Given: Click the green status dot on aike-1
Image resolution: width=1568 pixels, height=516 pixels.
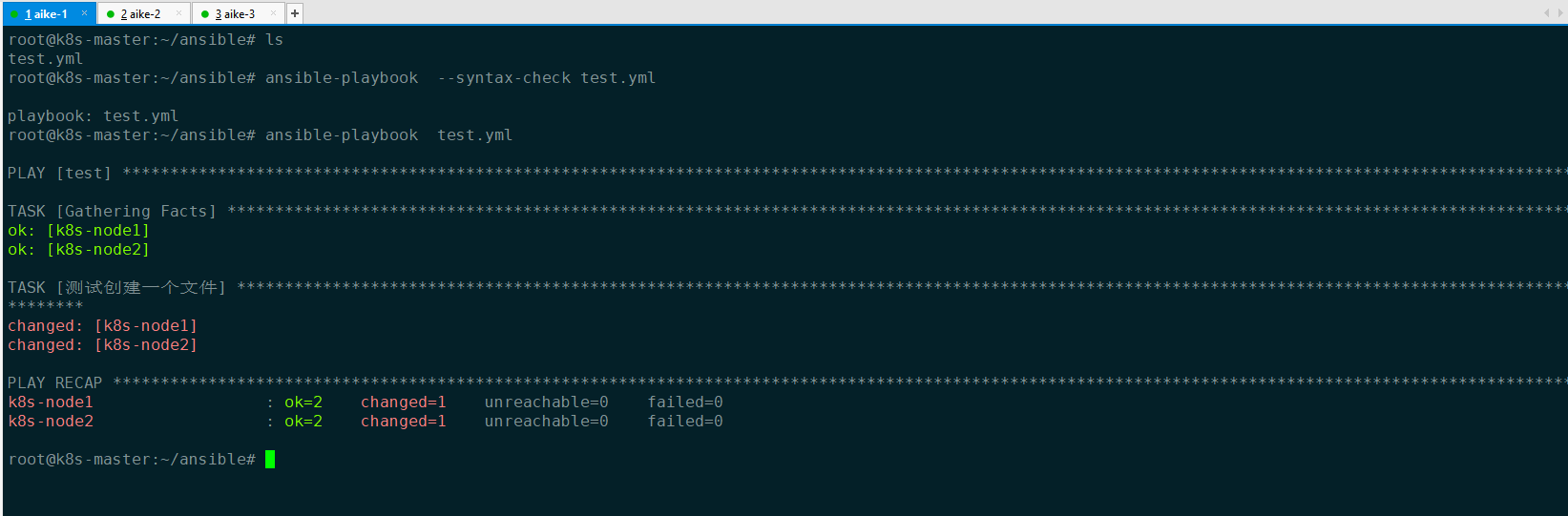Looking at the screenshot, I should 14,14.
